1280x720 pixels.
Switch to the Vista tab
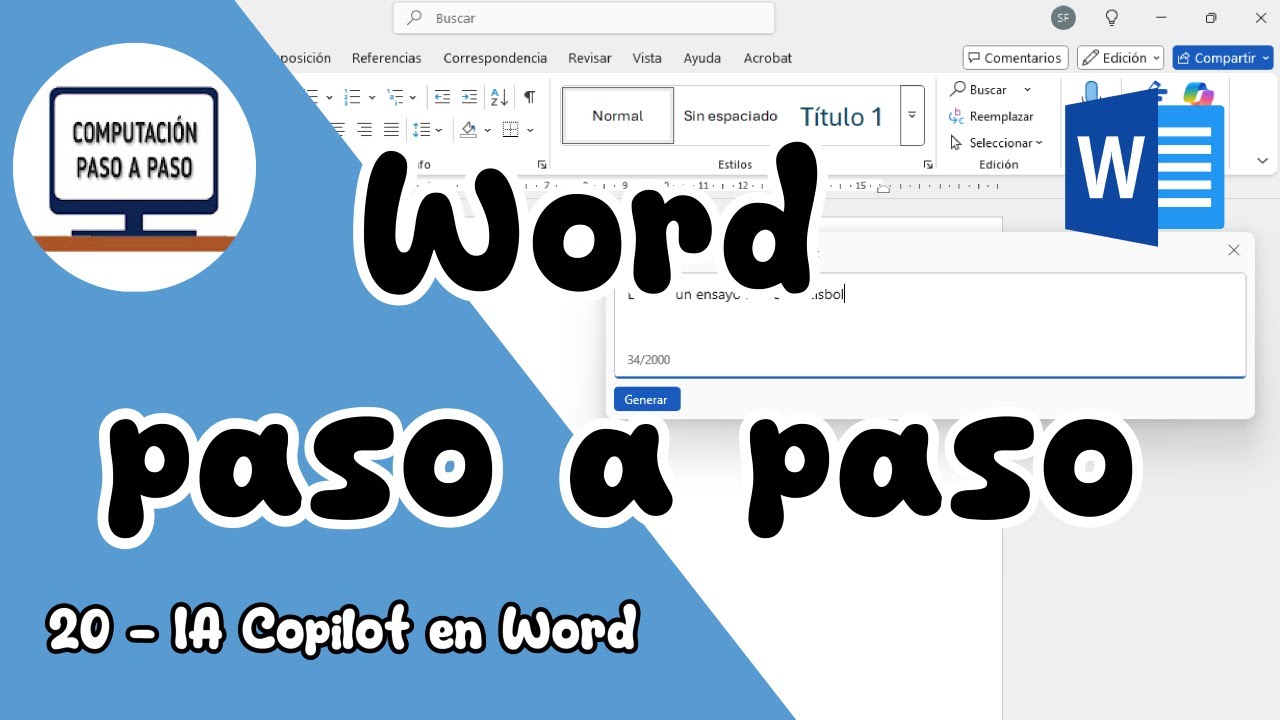pyautogui.click(x=647, y=58)
